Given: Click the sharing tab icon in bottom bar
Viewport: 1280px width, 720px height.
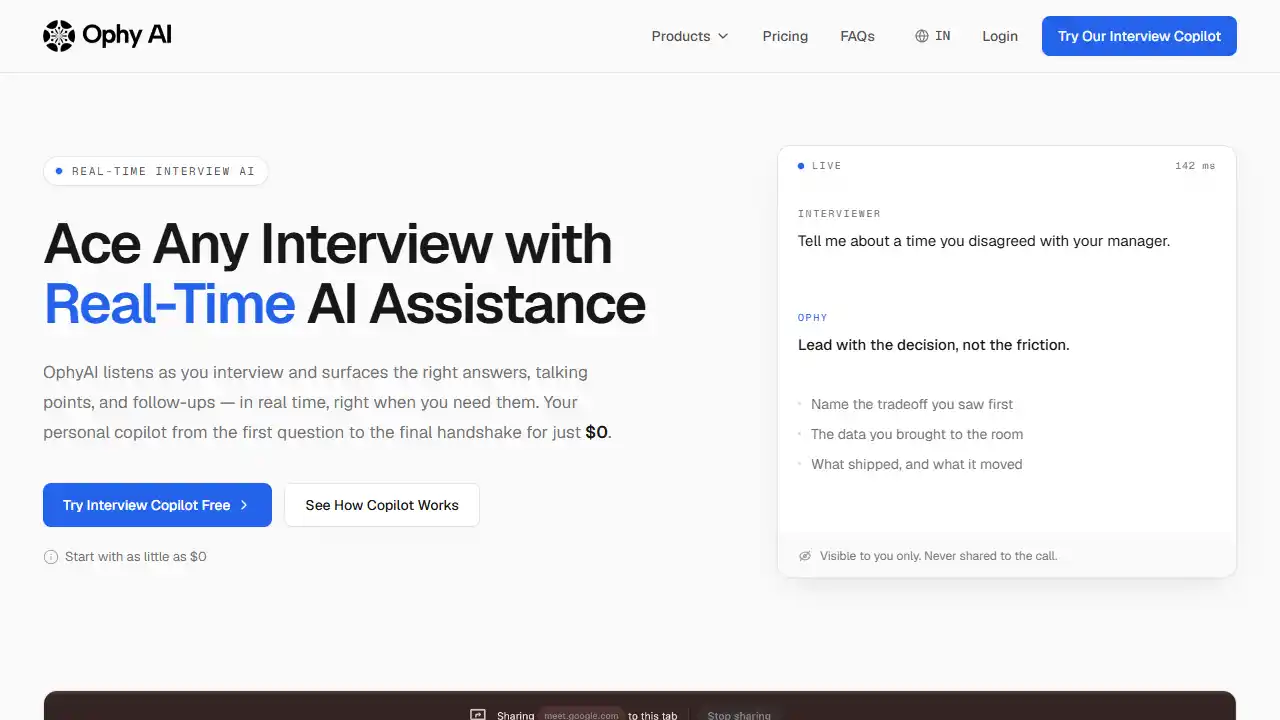Looking at the screenshot, I should coord(478,714).
